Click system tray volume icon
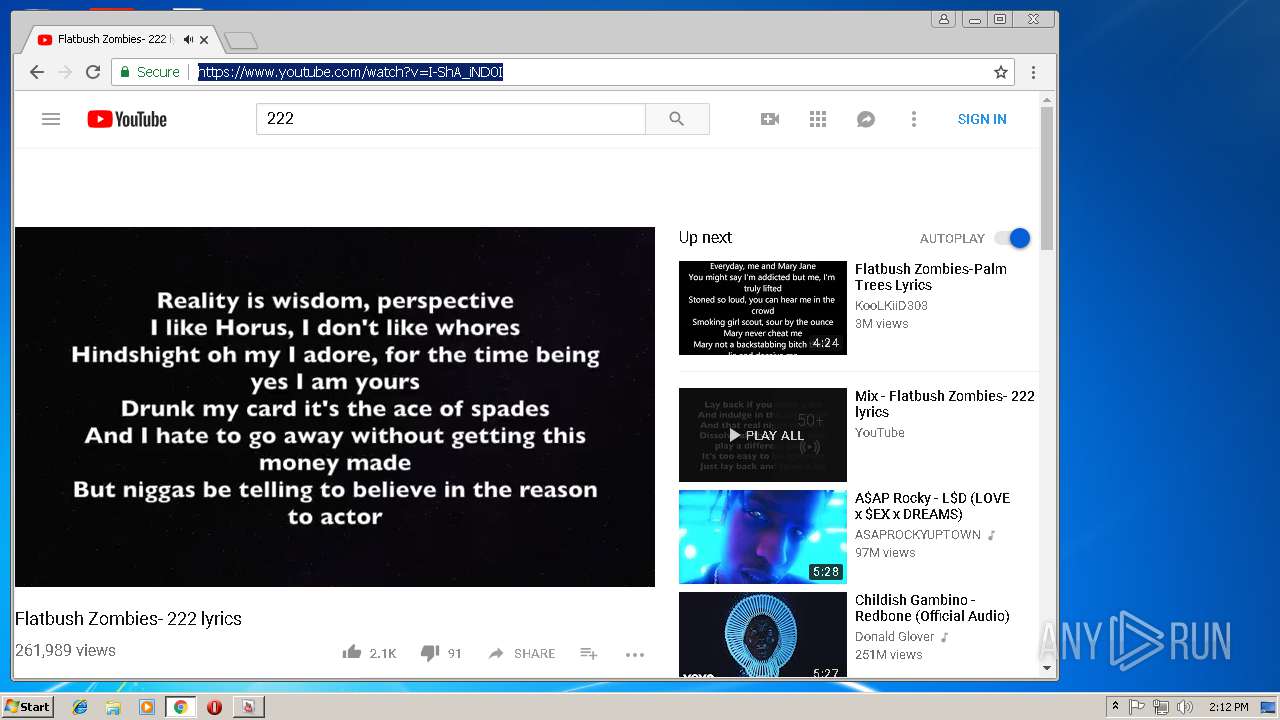The width and height of the screenshot is (1280, 720). 1185,707
